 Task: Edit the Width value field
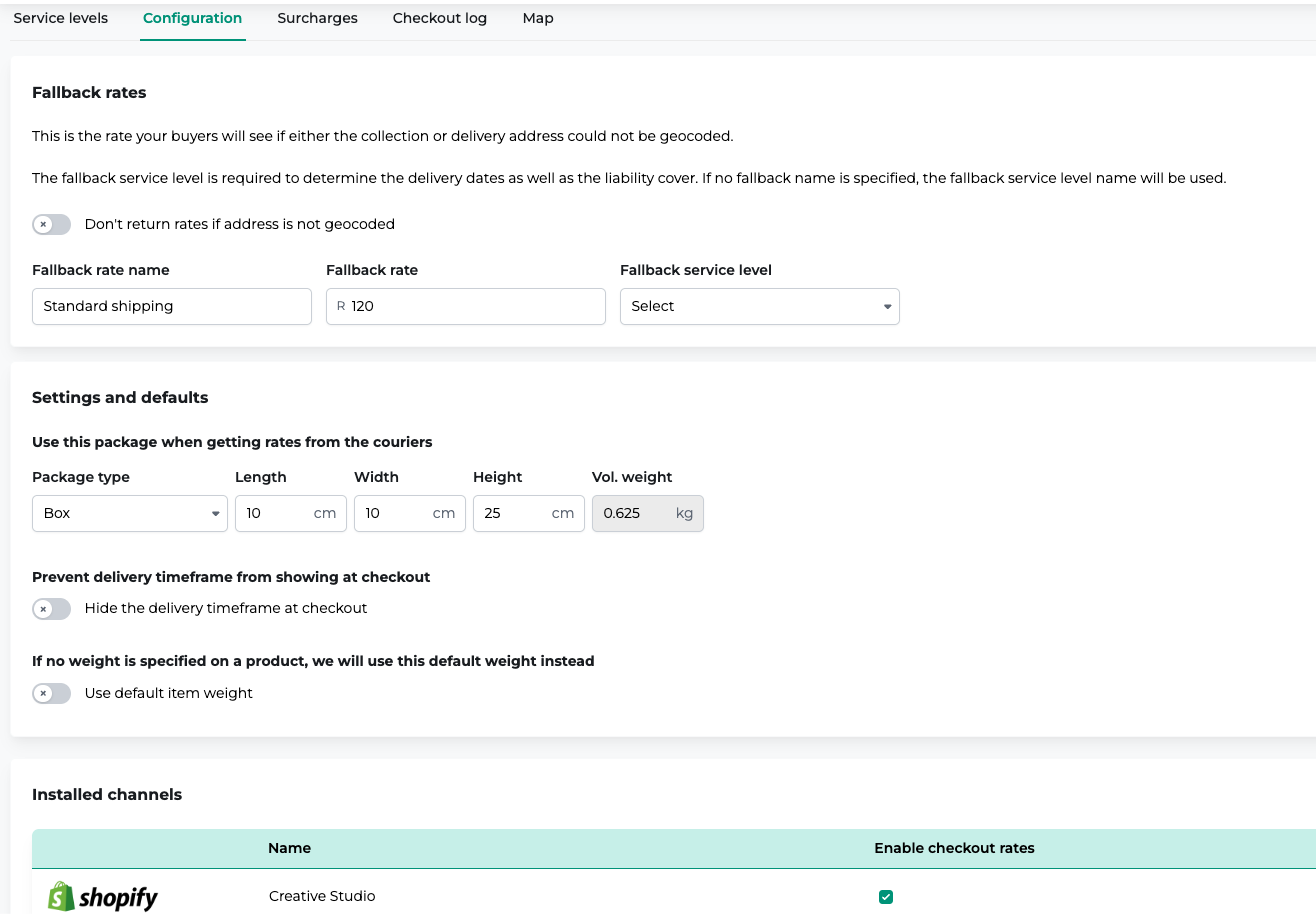point(410,513)
